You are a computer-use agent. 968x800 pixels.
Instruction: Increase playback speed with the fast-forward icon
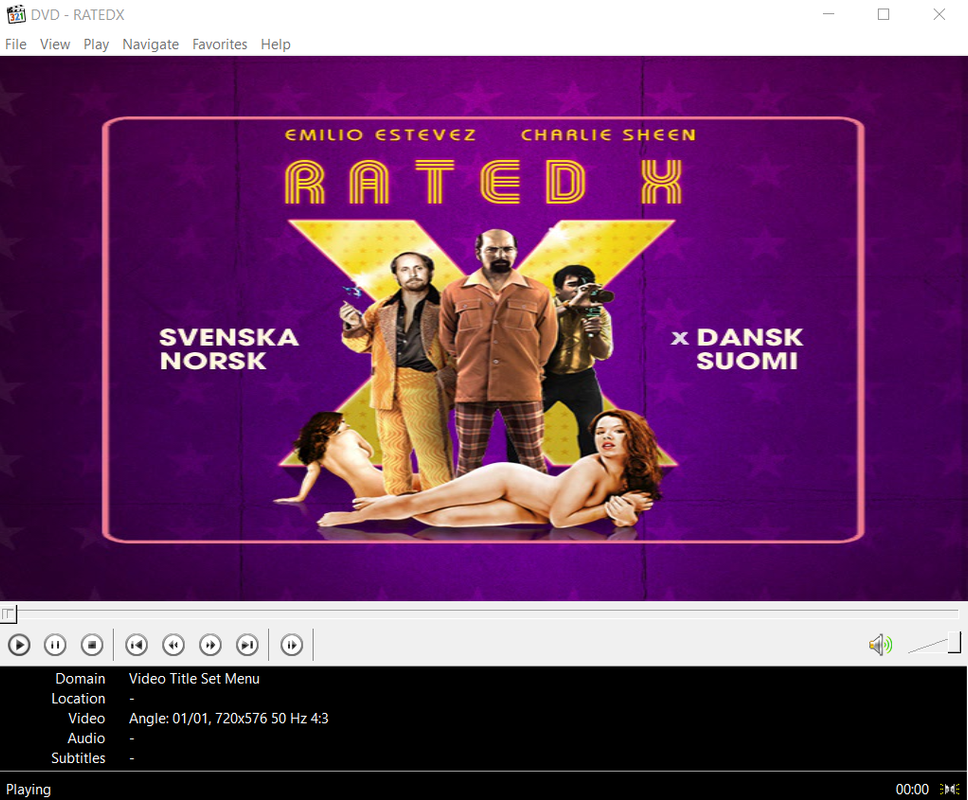click(x=211, y=645)
